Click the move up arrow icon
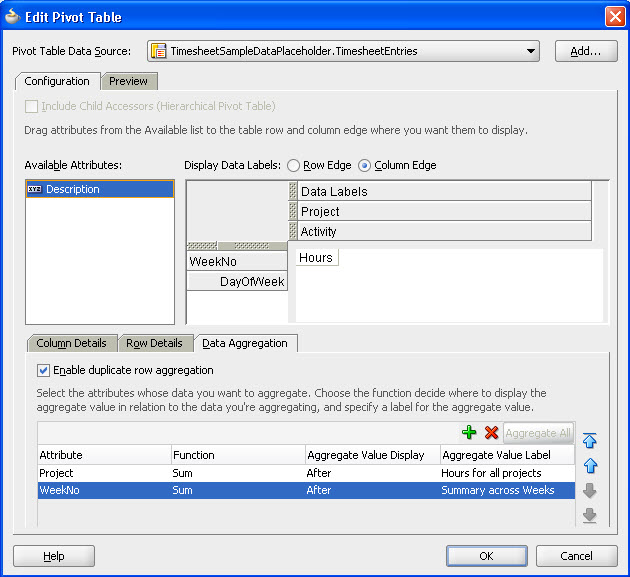The width and height of the screenshot is (630, 577). 590,465
